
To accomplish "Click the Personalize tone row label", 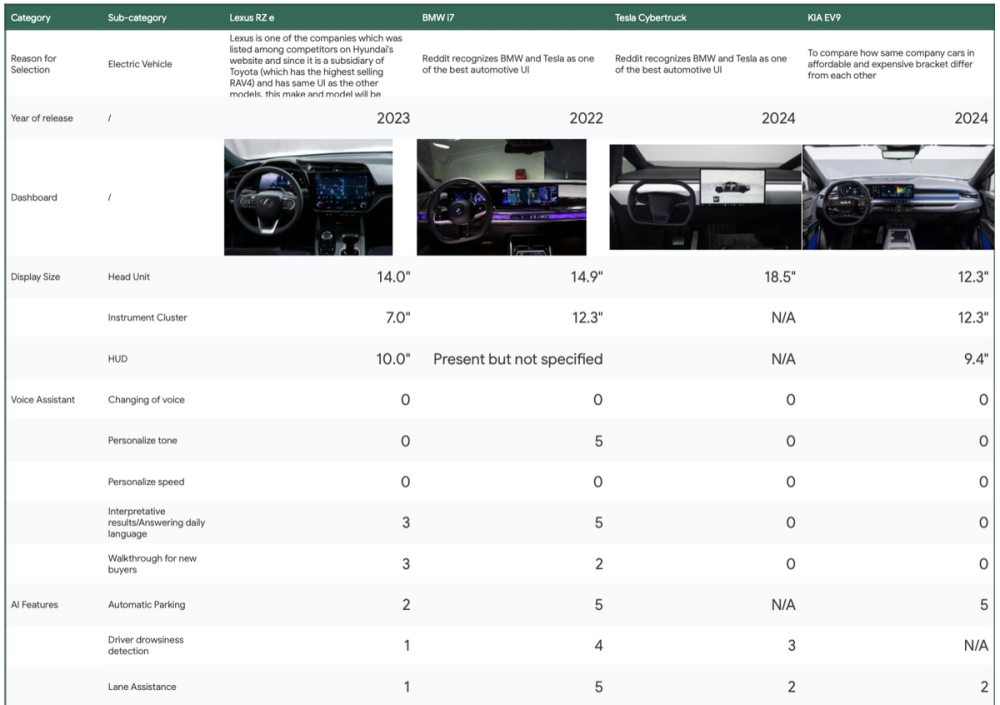I will point(142,441).
